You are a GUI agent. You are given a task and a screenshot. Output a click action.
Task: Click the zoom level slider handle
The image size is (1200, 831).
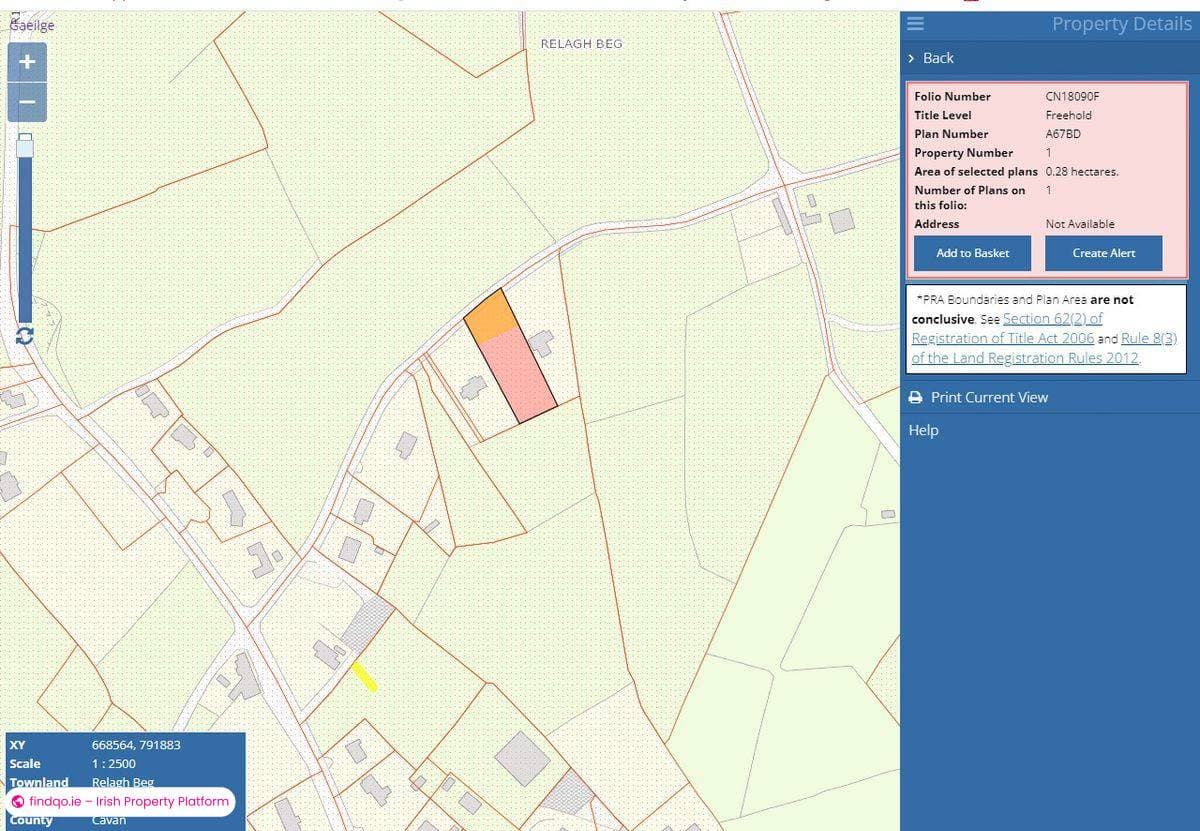tap(26, 146)
